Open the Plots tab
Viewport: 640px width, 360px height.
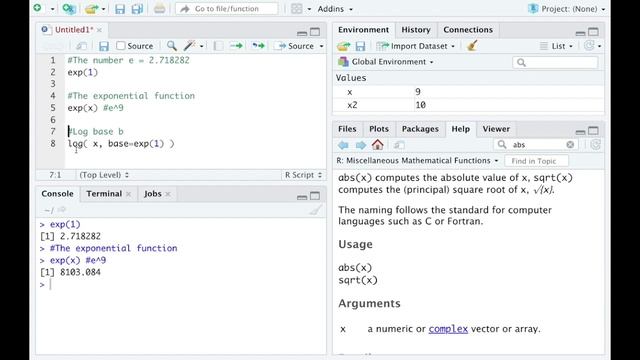pos(379,129)
